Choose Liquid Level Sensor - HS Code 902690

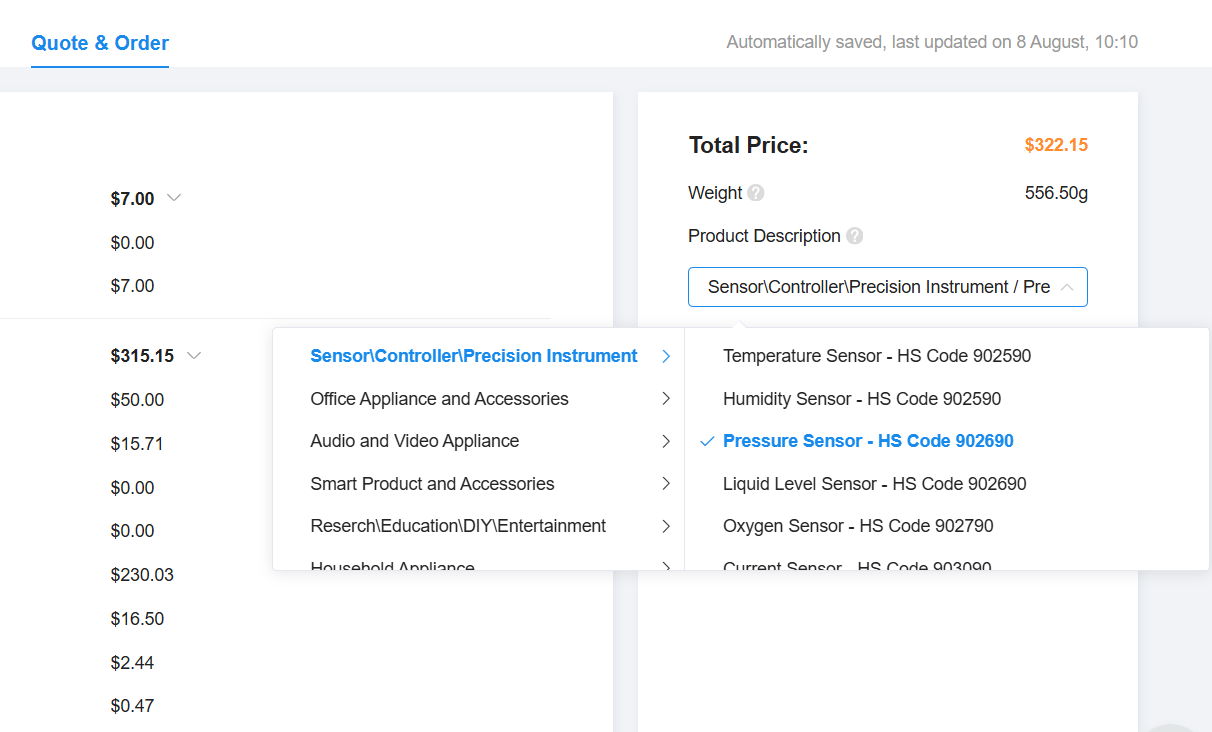874,484
